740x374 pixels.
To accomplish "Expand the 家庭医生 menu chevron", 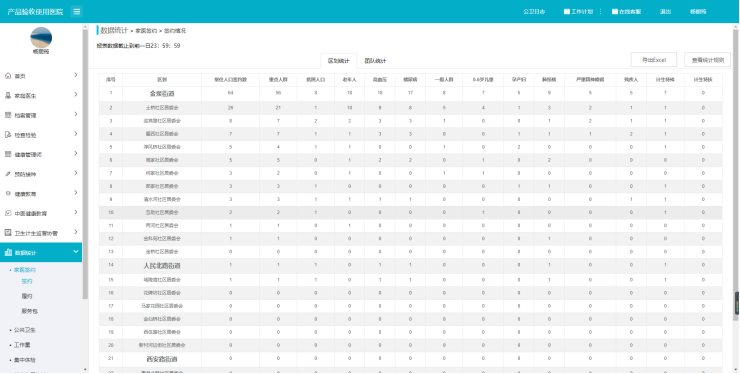I will coord(76,95).
